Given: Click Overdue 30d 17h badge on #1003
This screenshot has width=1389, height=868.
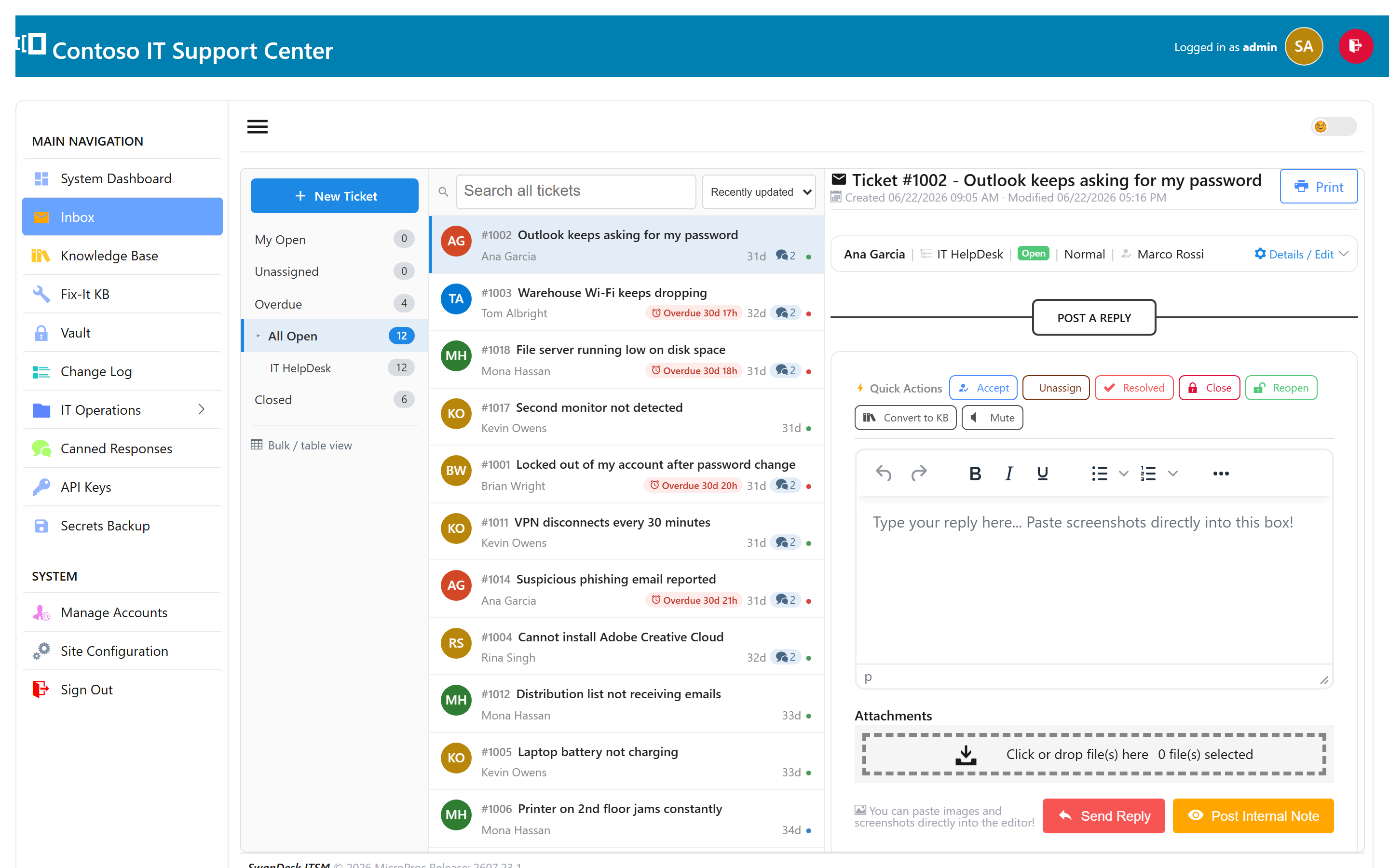Looking at the screenshot, I should click(x=694, y=313).
